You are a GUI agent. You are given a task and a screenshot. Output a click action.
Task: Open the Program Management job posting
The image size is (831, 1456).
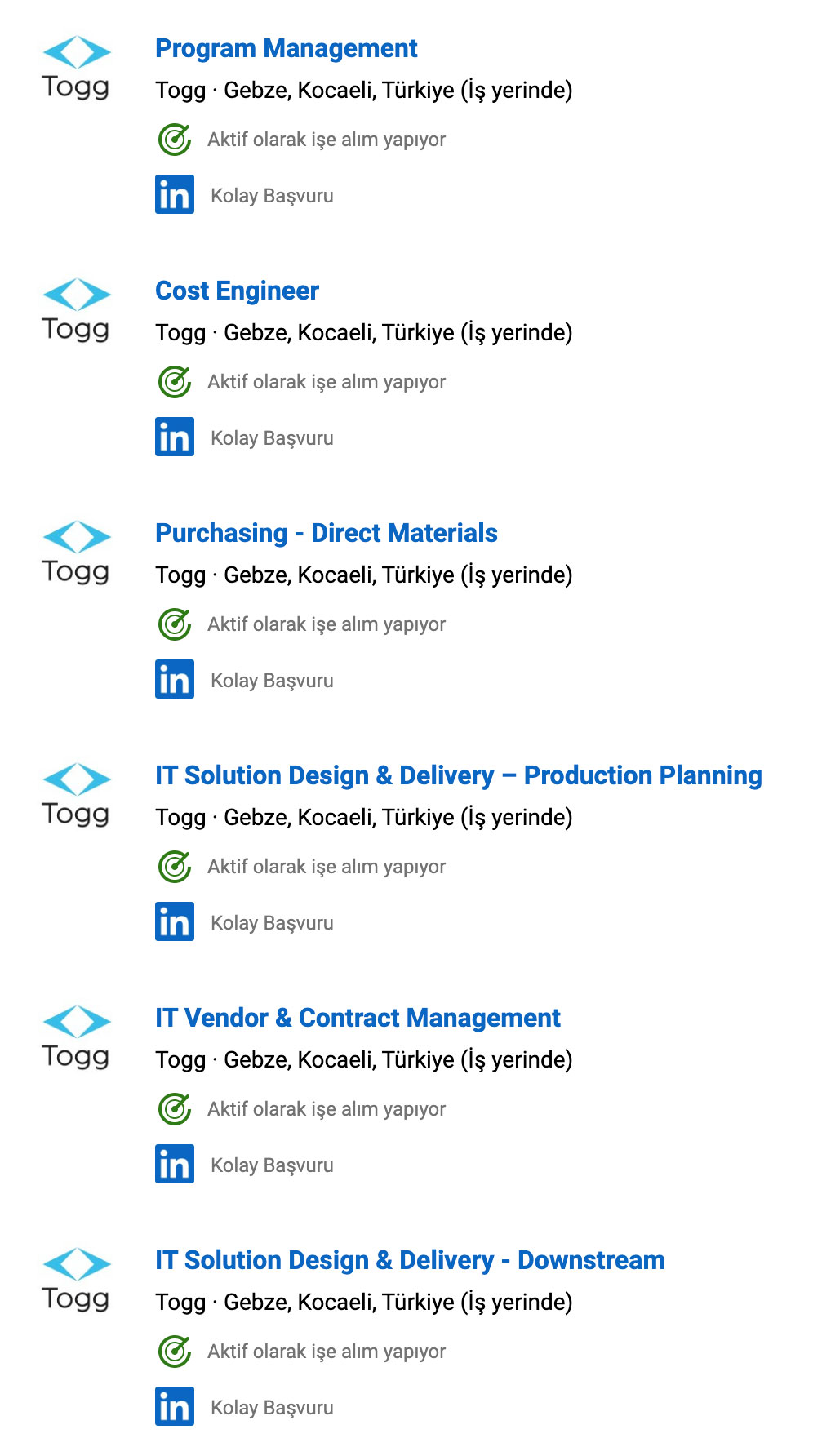(x=286, y=49)
